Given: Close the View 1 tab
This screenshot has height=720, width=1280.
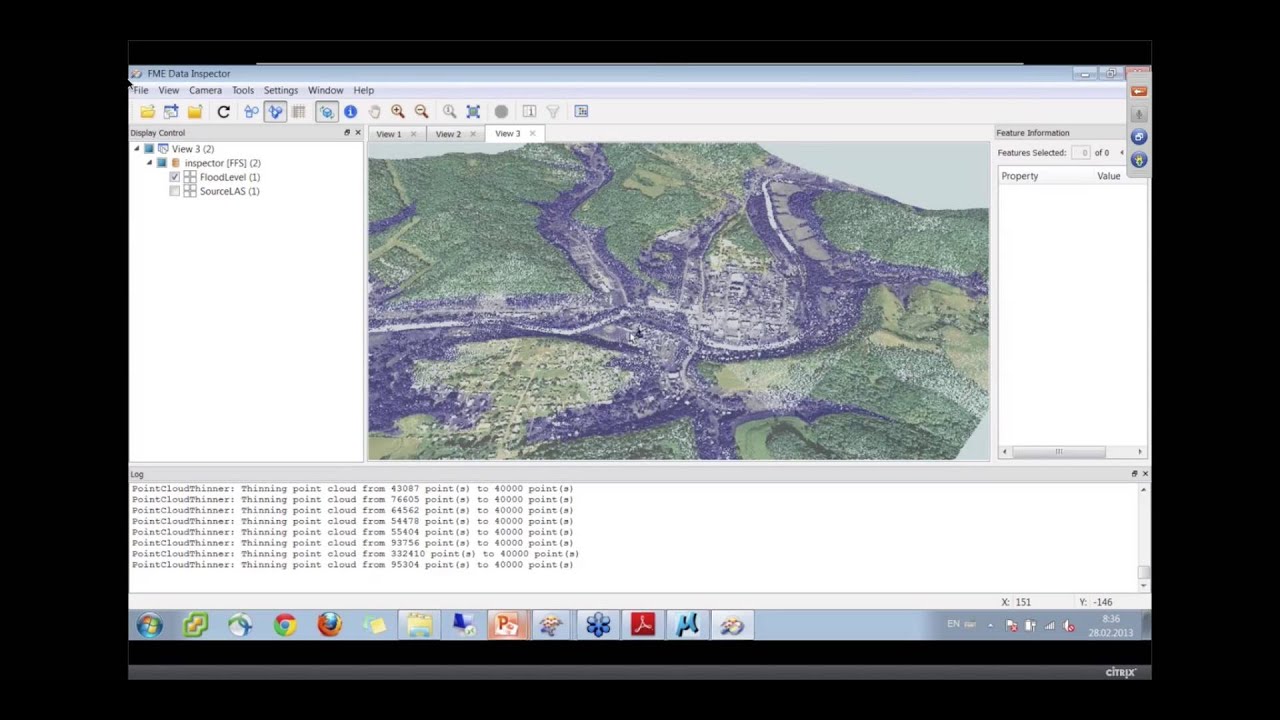Looking at the screenshot, I should pos(413,134).
